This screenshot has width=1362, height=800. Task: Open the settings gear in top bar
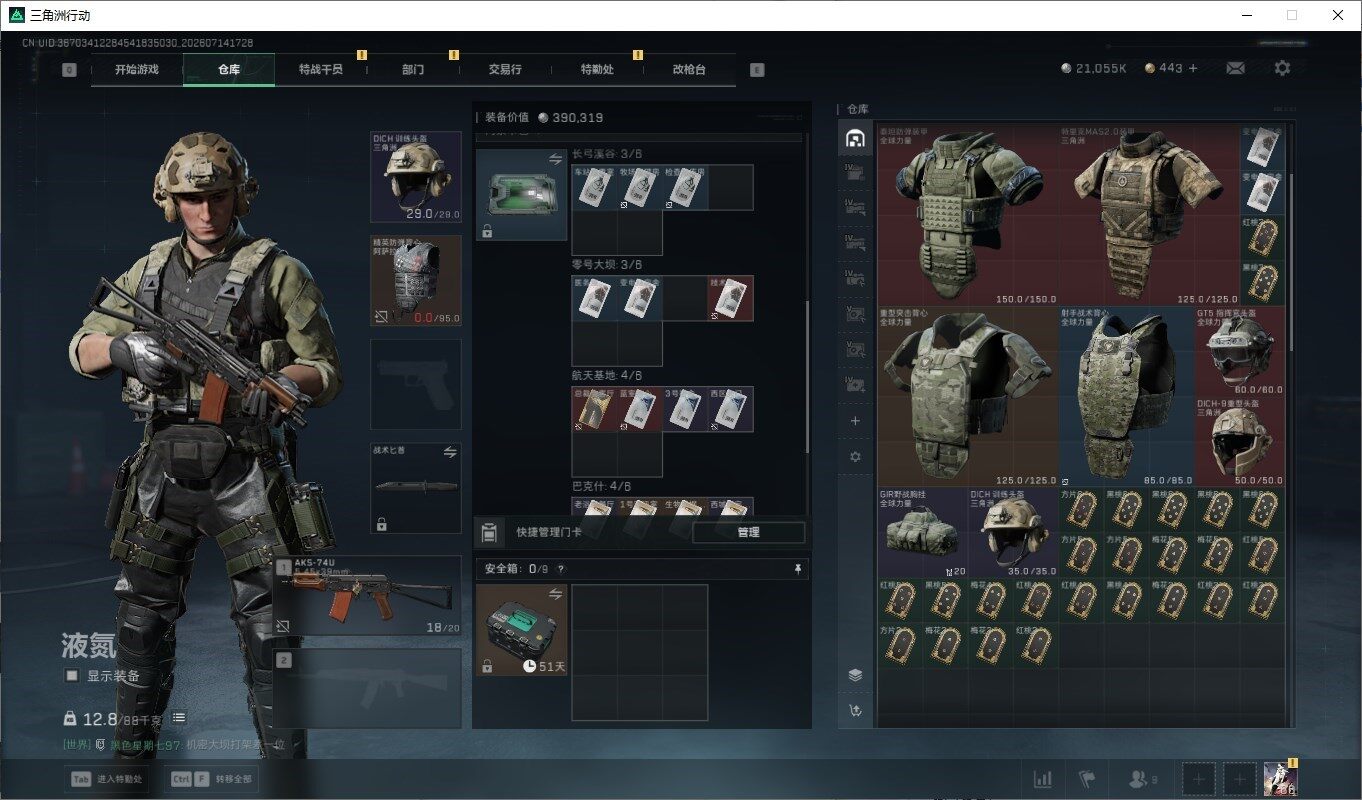click(1282, 68)
